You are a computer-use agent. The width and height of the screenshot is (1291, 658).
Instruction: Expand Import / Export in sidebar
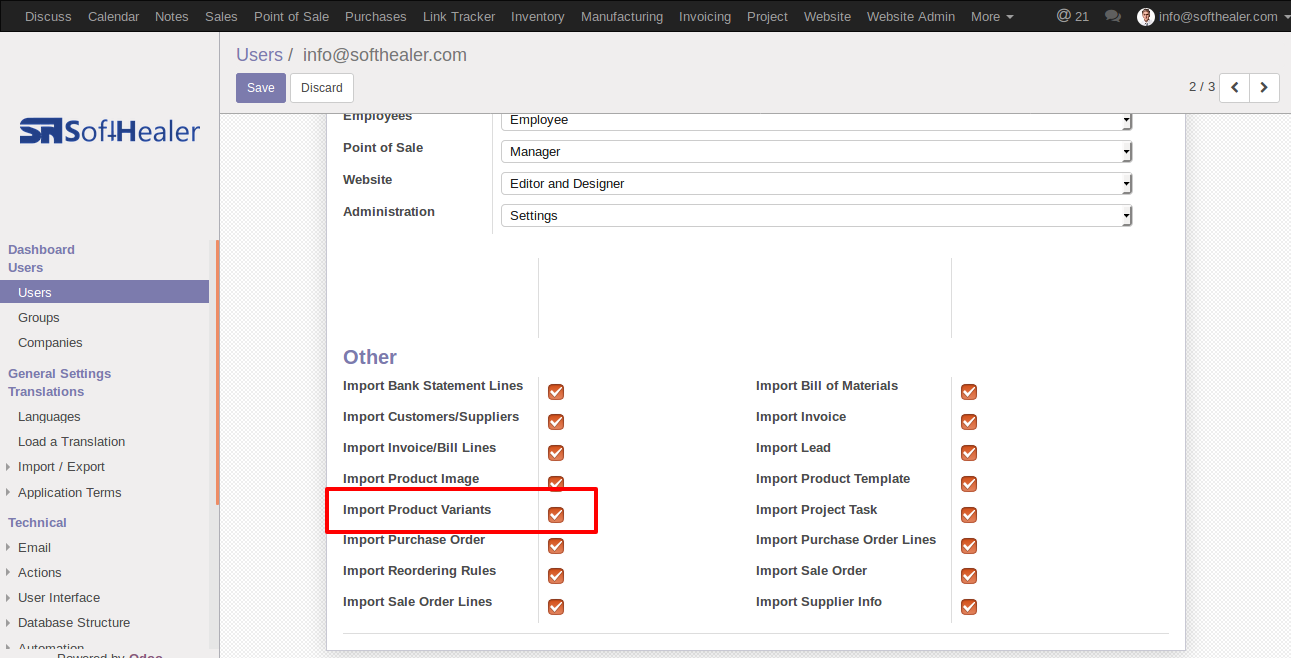[61, 467]
